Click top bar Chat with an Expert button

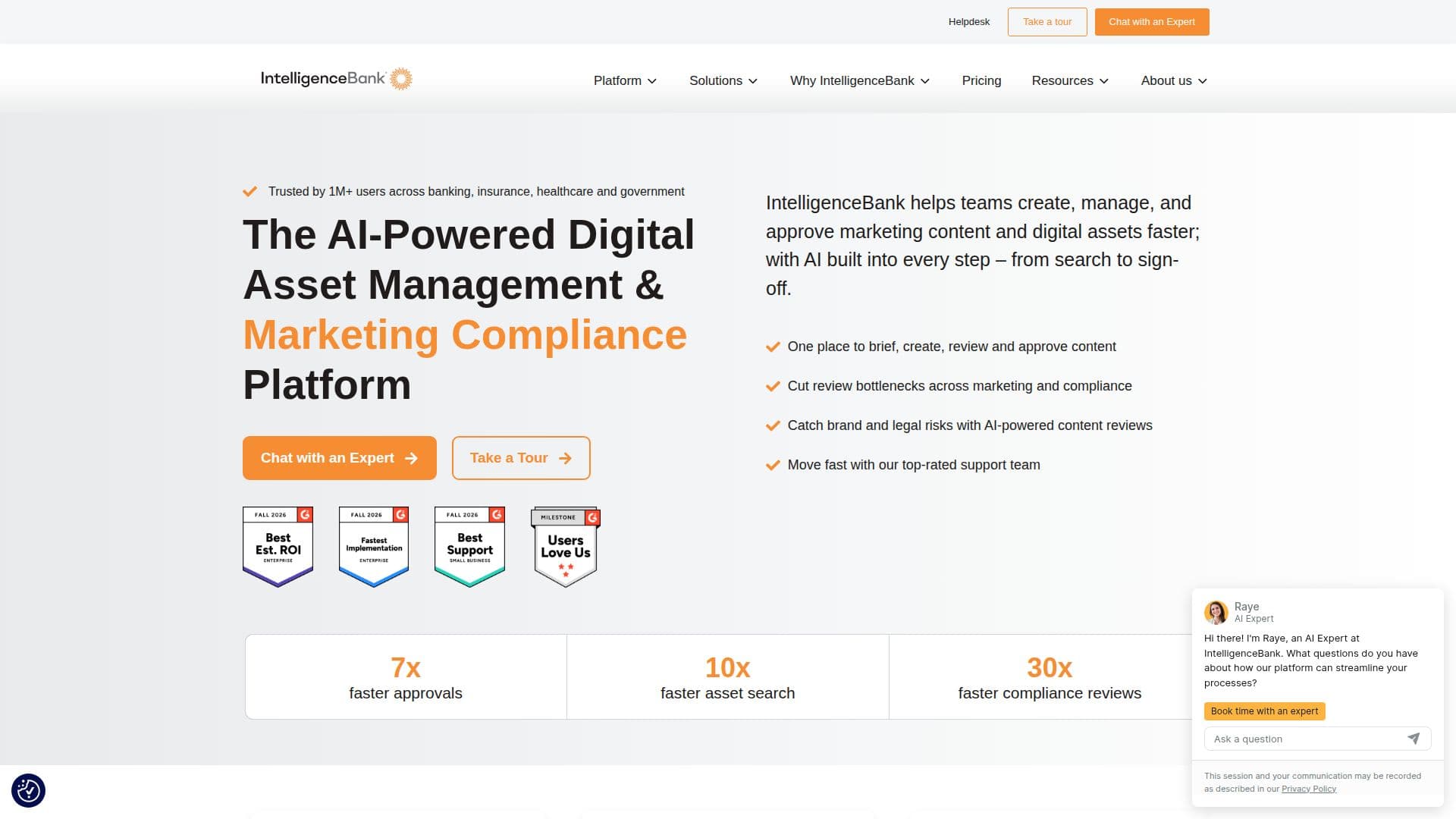point(1152,22)
